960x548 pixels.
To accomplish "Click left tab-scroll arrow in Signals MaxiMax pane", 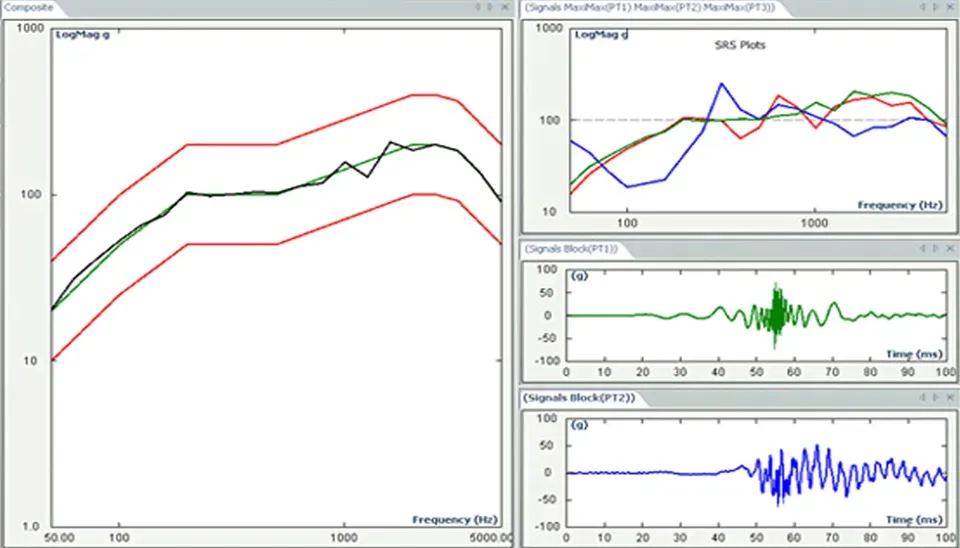I will 924,7.
